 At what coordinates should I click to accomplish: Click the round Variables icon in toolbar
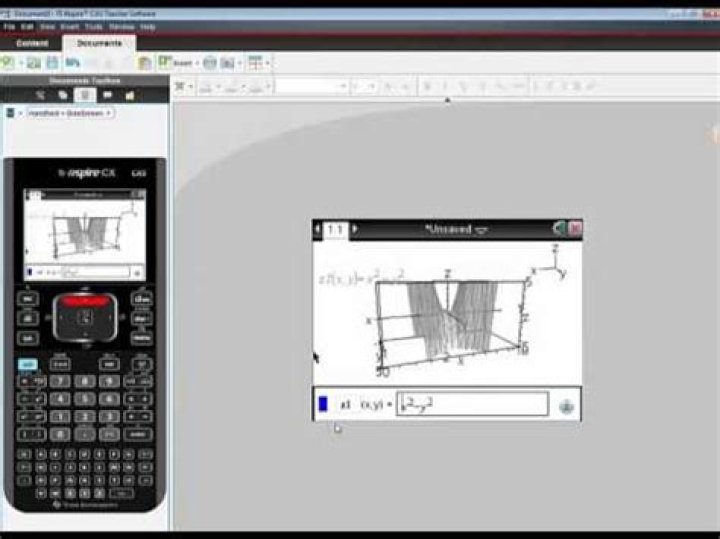[x=209, y=63]
